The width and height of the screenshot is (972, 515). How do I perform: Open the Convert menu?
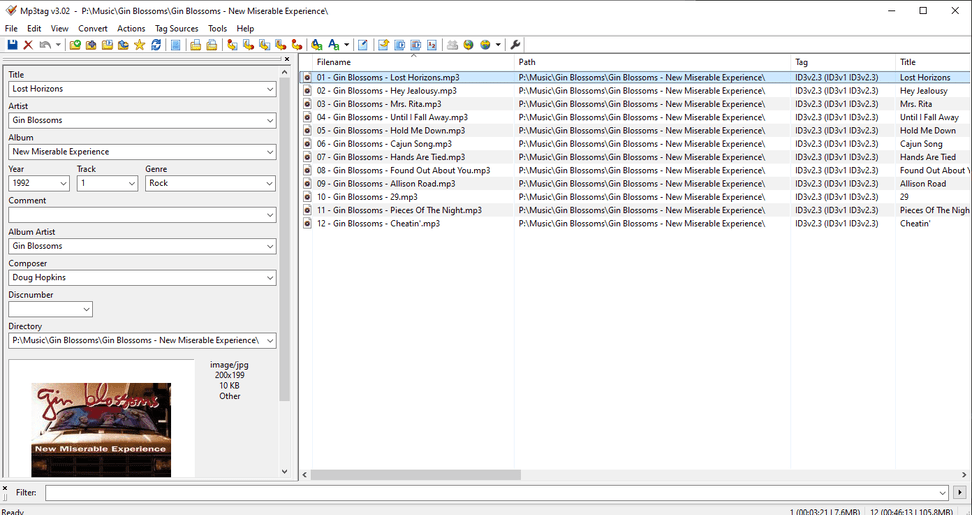93,29
